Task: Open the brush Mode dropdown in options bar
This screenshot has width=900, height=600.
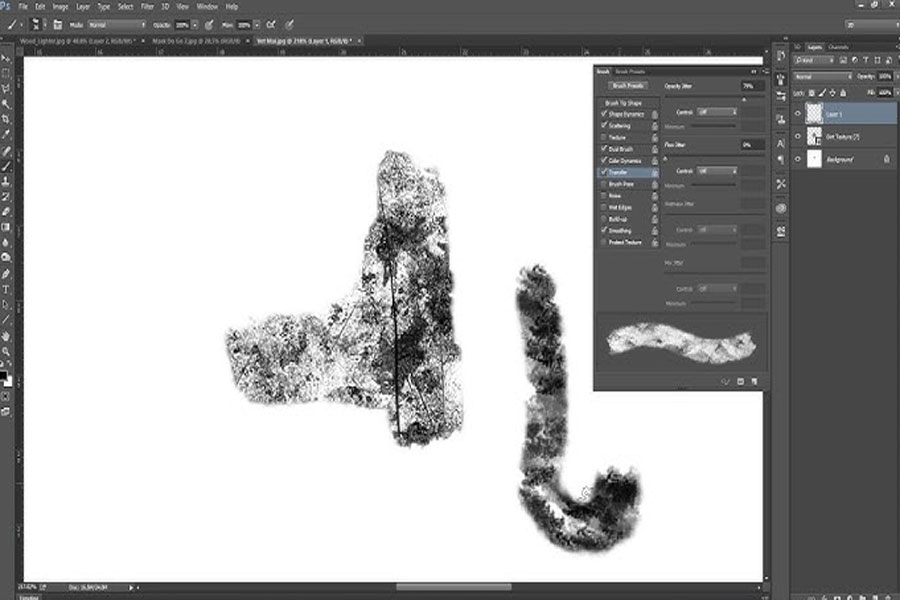Action: (x=117, y=25)
